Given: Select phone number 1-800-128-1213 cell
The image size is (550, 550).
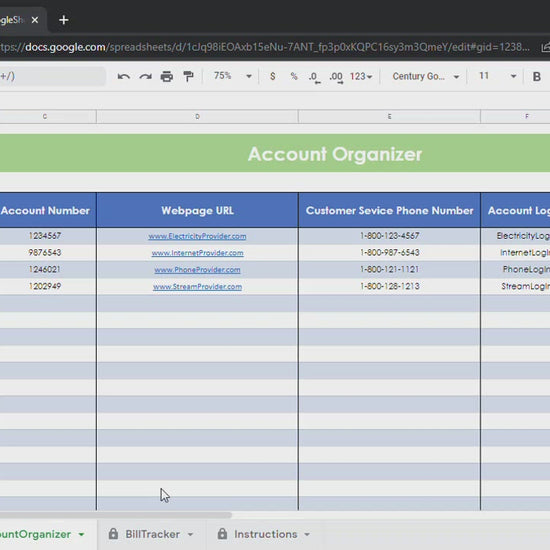Looking at the screenshot, I should click(389, 286).
